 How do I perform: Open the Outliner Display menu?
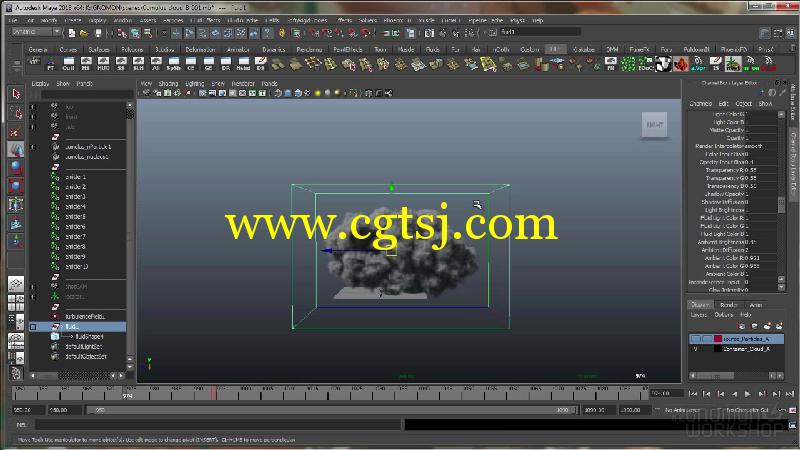(x=40, y=84)
